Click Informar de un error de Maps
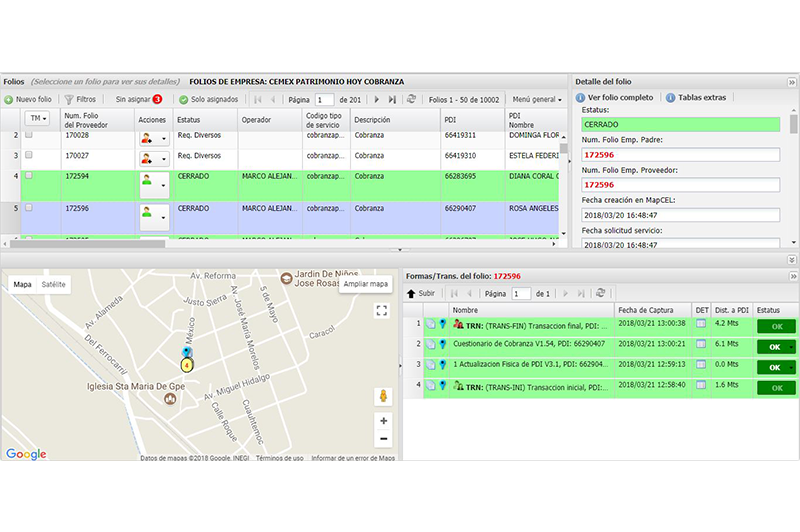Viewport: 800px width, 532px height. point(353,458)
